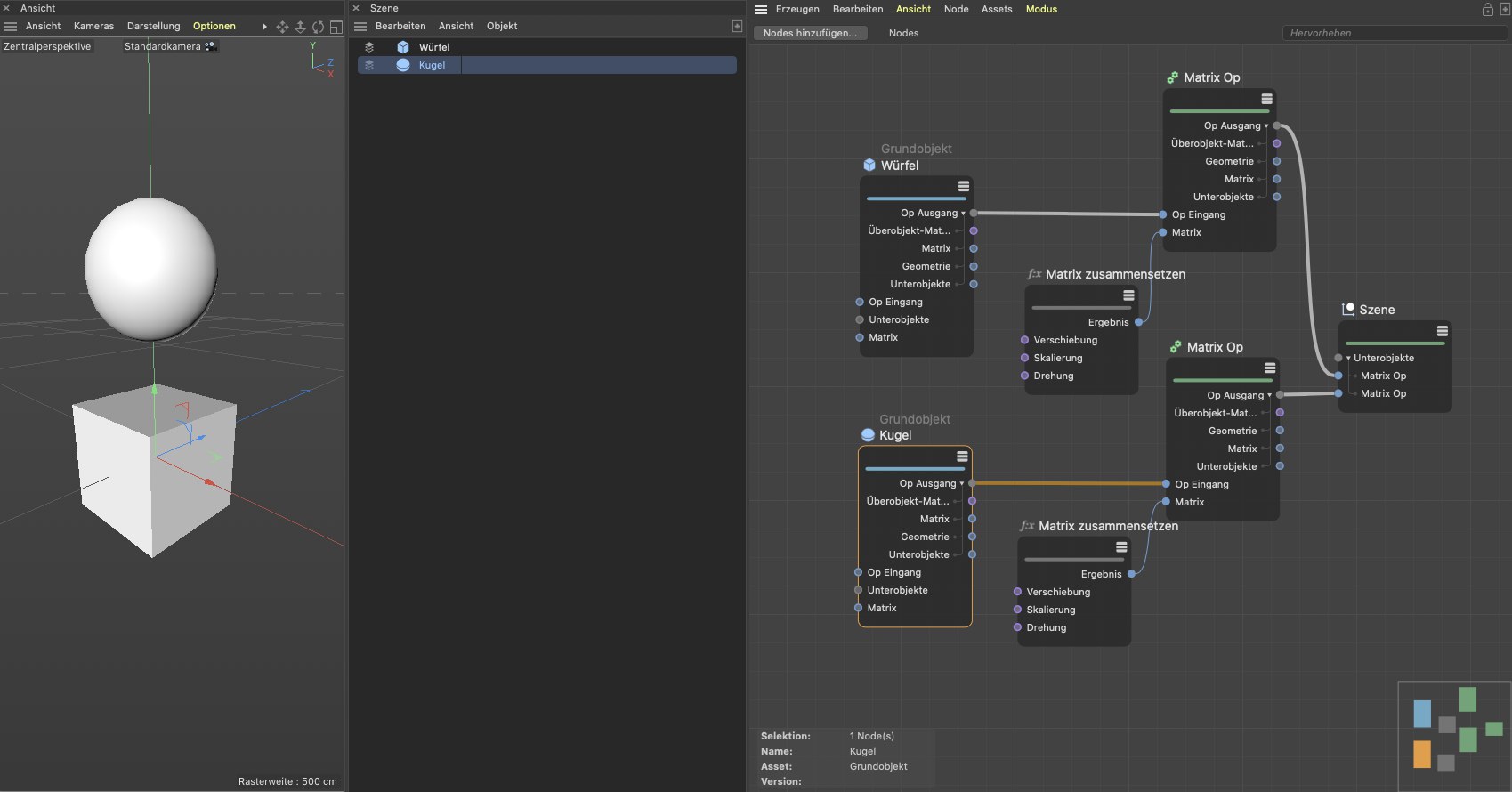Click Verschiebung port on lower Matrix zusammensetzen
This screenshot has width=1512, height=792.
point(1017,592)
